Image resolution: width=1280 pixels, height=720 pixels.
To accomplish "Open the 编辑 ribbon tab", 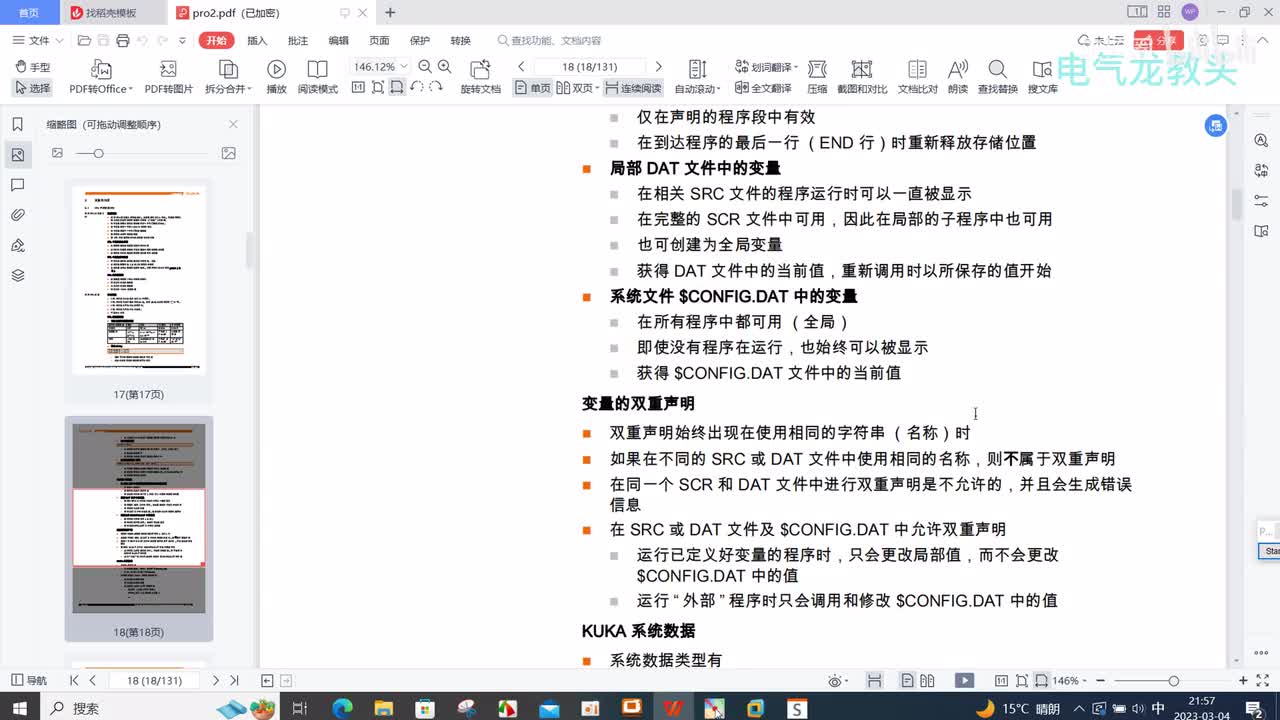I will pyautogui.click(x=339, y=40).
